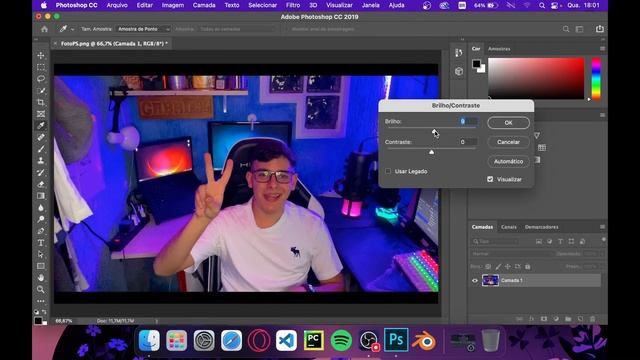Open the eyedropper tool preset arrow
This screenshot has height=360, width=640.
72,29
